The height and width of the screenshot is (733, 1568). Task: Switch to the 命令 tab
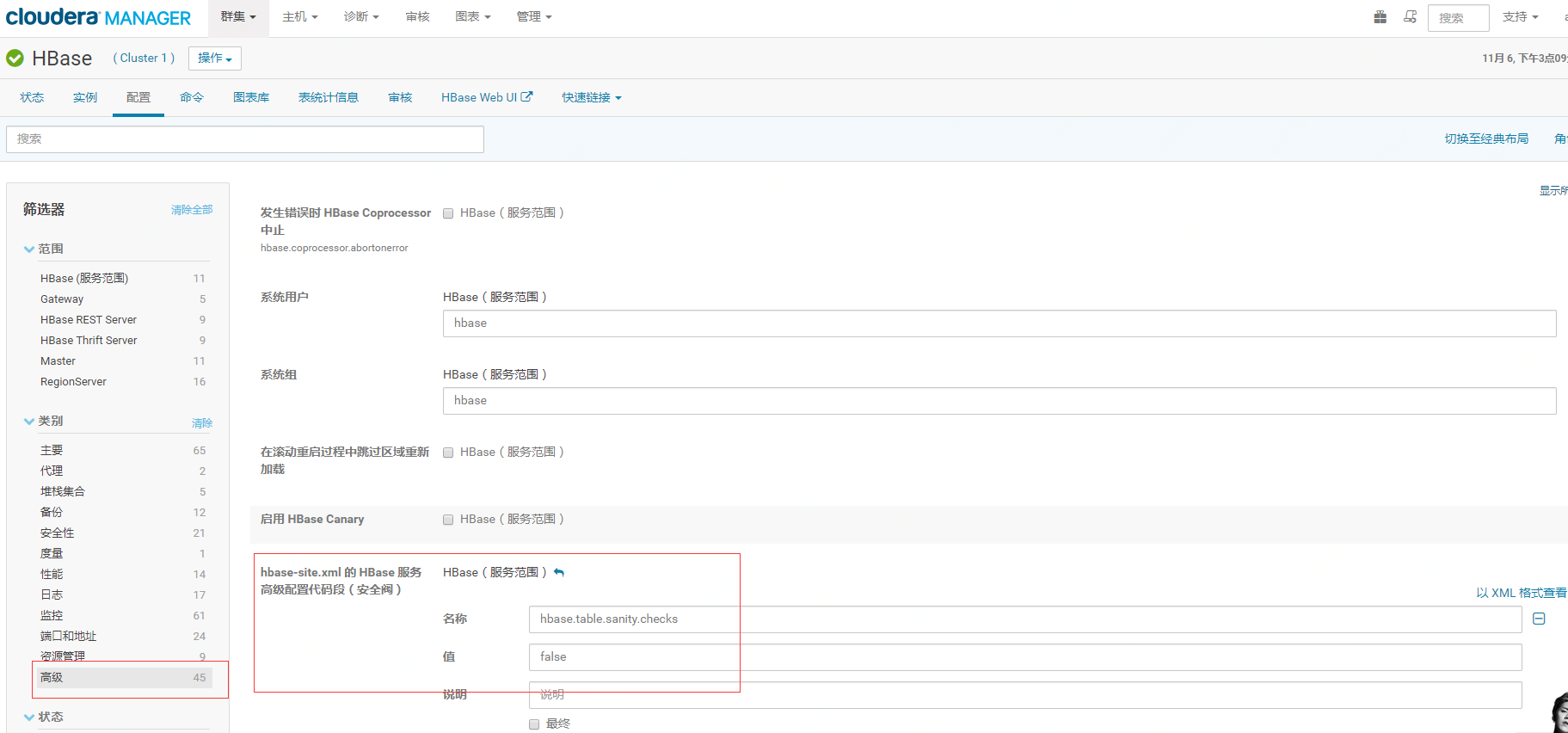(192, 97)
